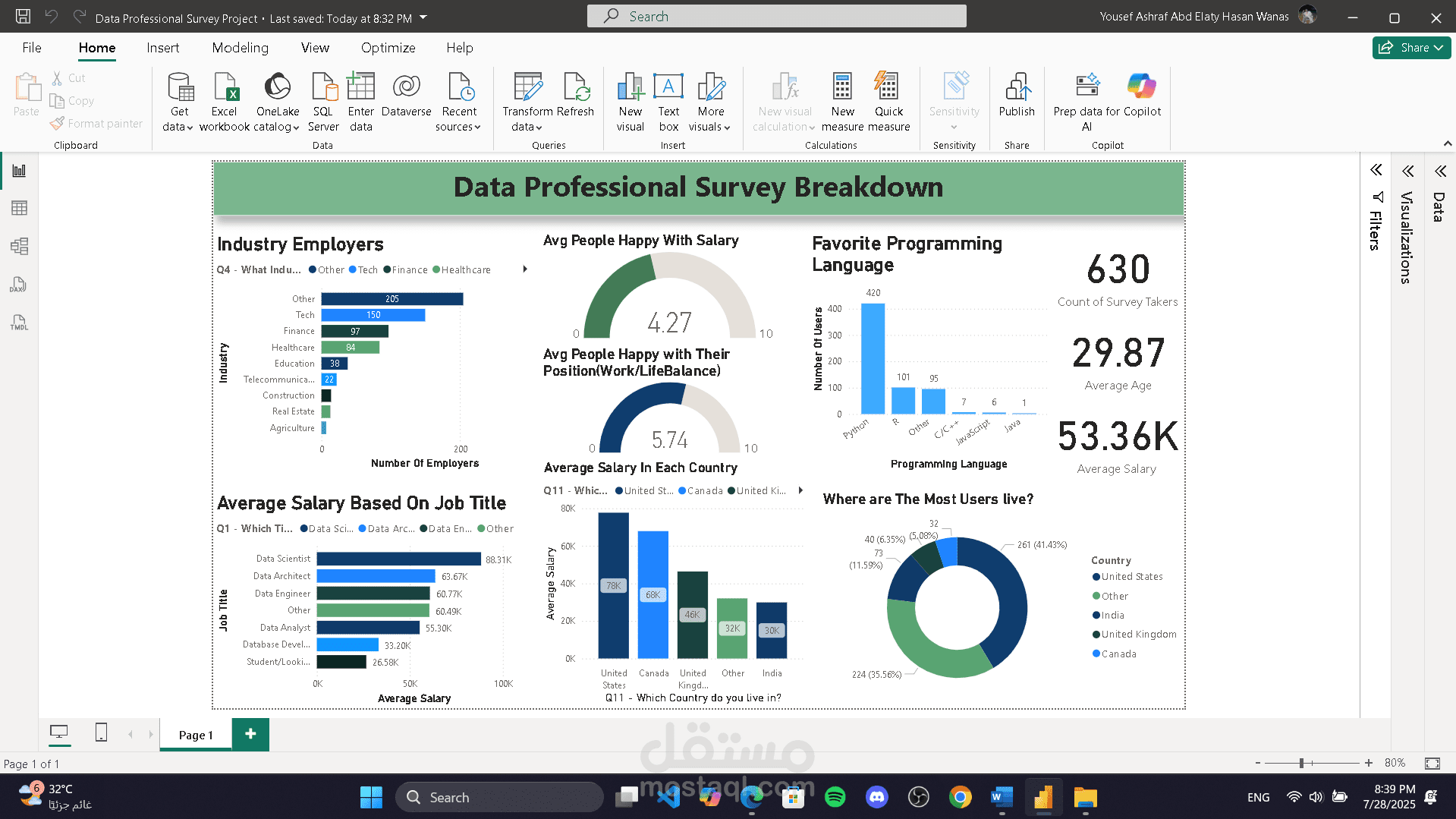
Task: Open the Enter data dialog
Action: click(x=361, y=102)
